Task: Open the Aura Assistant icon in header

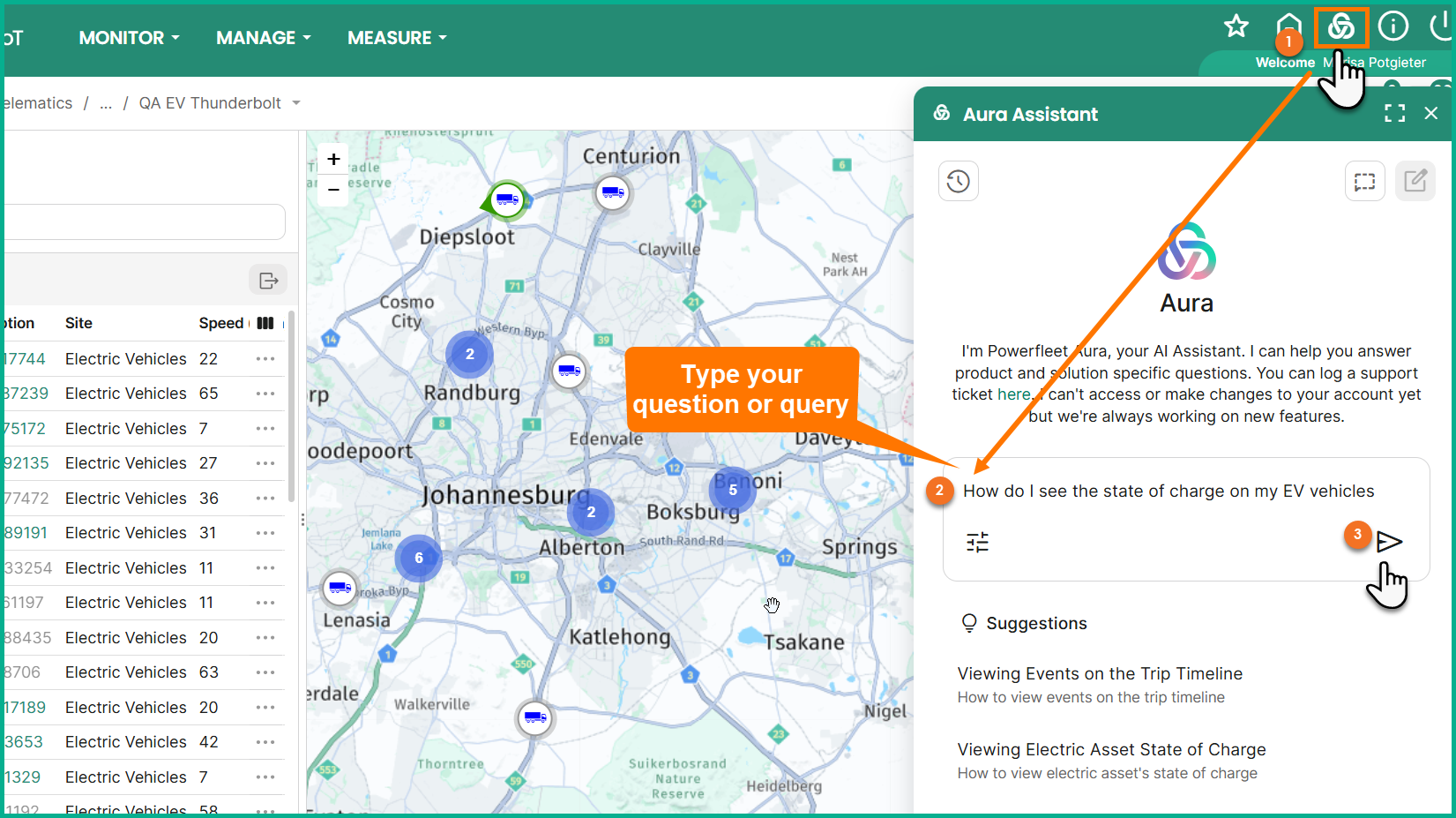Action: tap(1340, 27)
